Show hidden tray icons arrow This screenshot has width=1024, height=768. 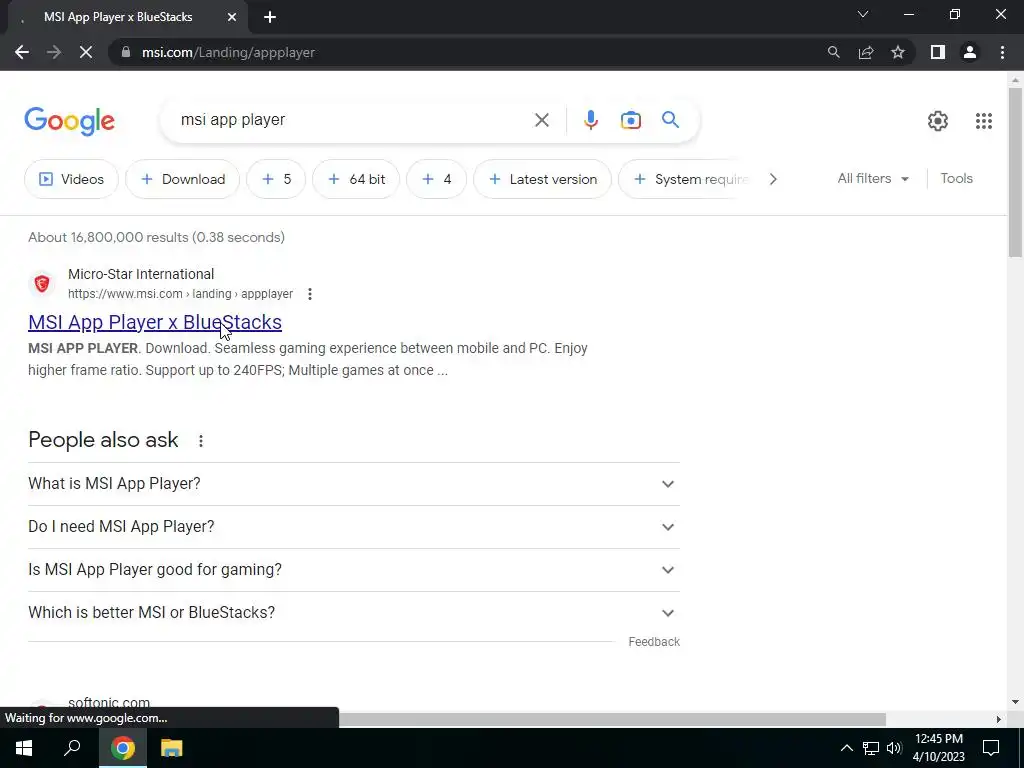tap(846, 748)
